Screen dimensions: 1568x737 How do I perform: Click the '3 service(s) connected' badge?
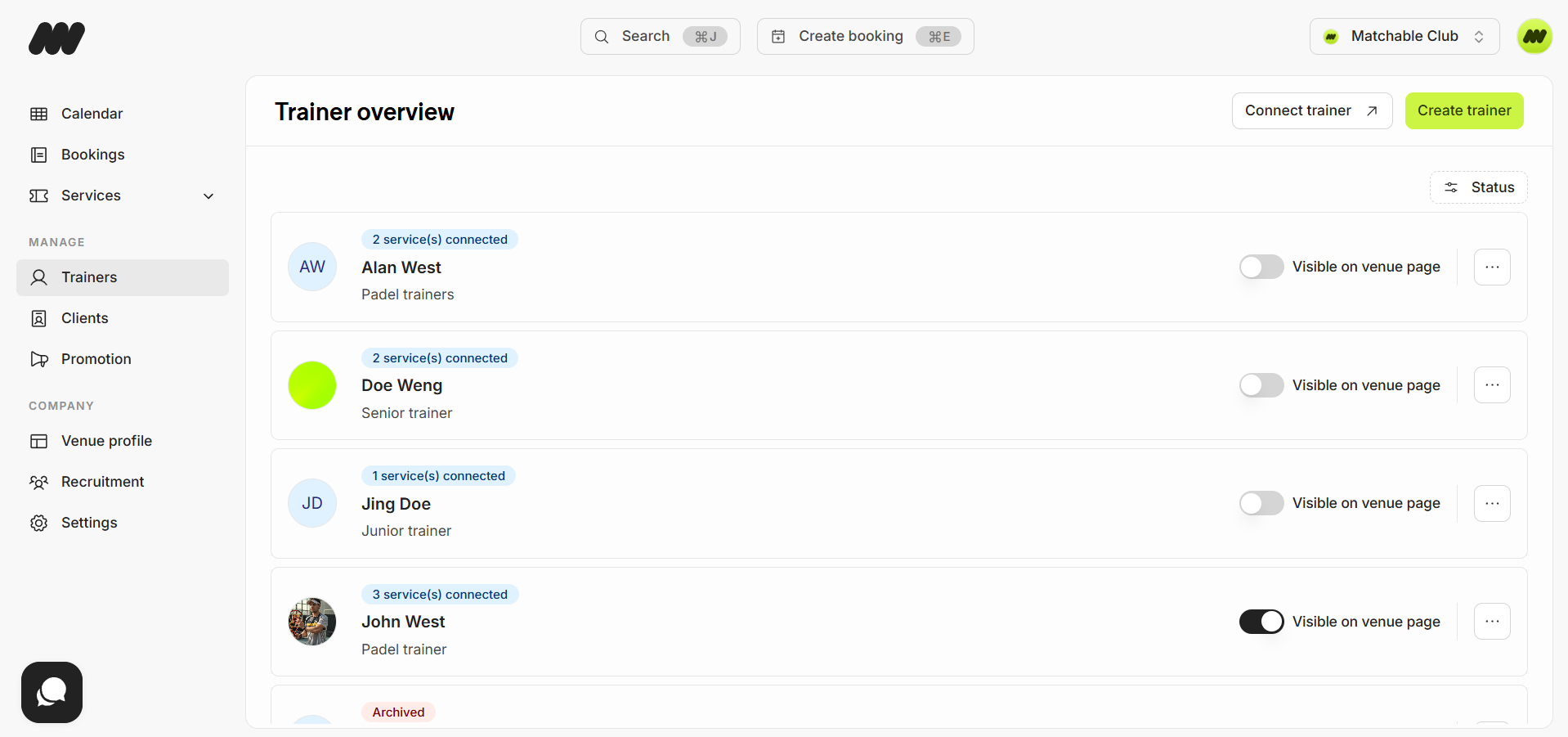pyautogui.click(x=440, y=595)
